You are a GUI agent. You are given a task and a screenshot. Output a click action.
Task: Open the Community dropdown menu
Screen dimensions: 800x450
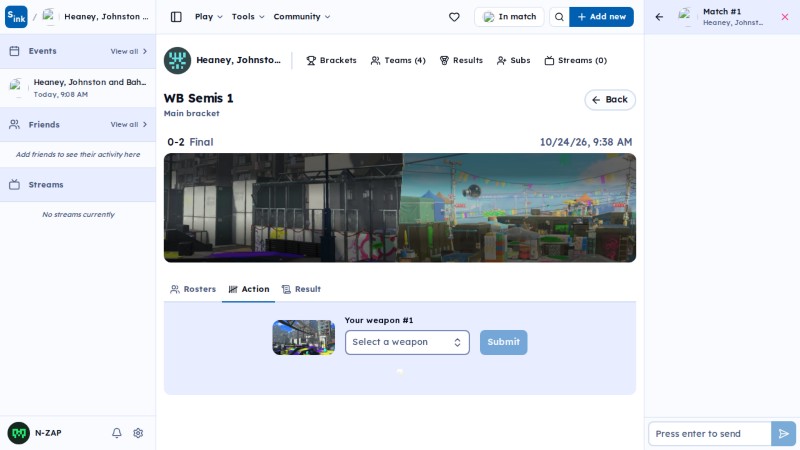coord(302,17)
